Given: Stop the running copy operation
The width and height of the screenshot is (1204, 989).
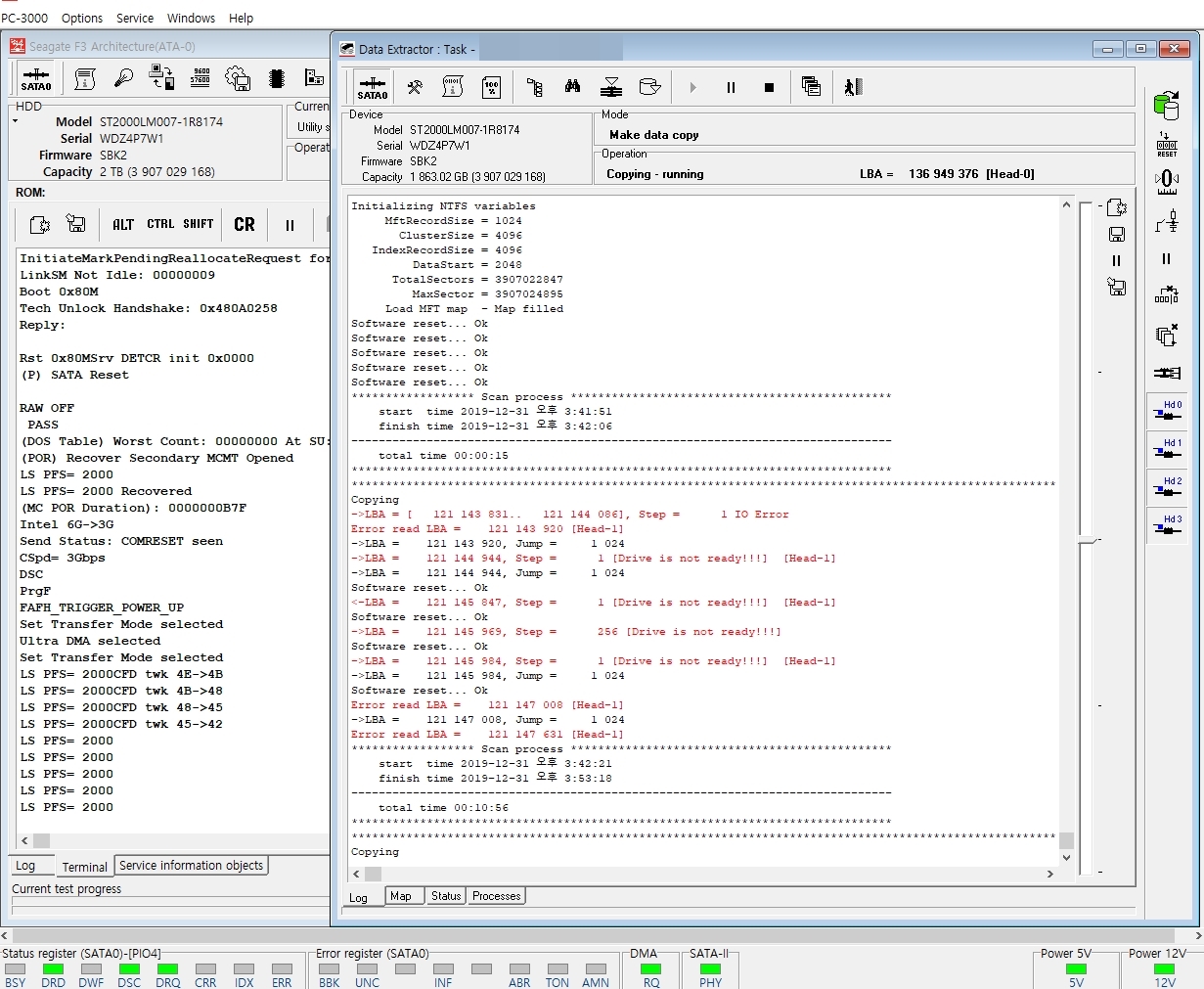Looking at the screenshot, I should point(769,87).
